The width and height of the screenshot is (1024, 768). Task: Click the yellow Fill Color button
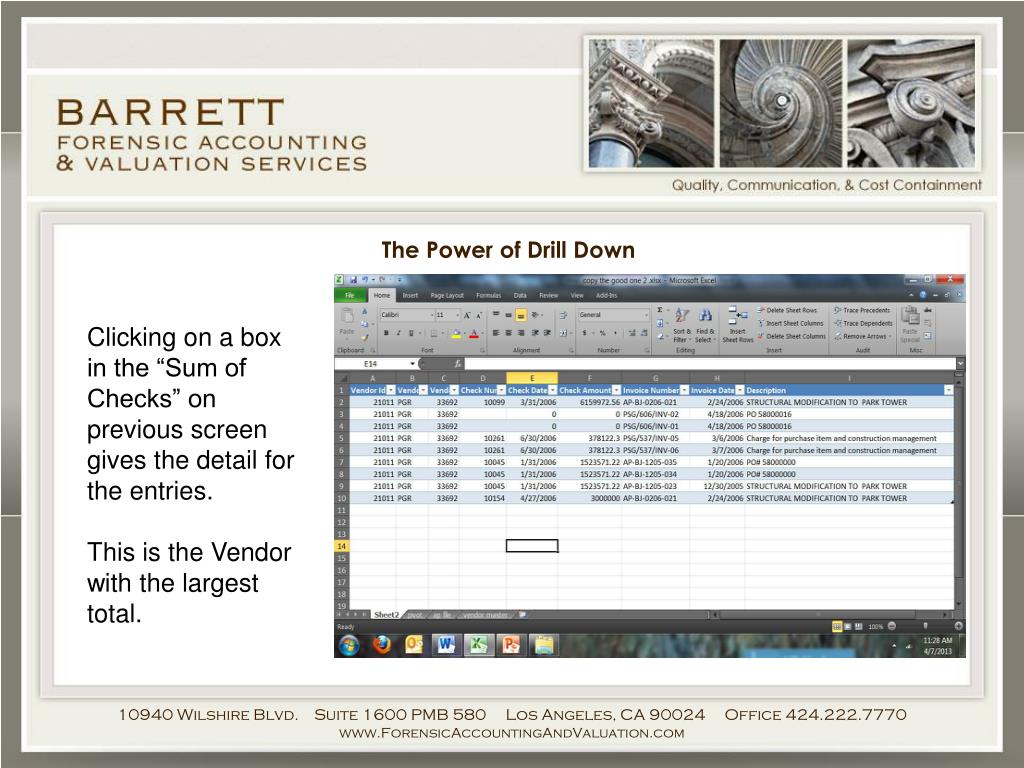[x=456, y=334]
